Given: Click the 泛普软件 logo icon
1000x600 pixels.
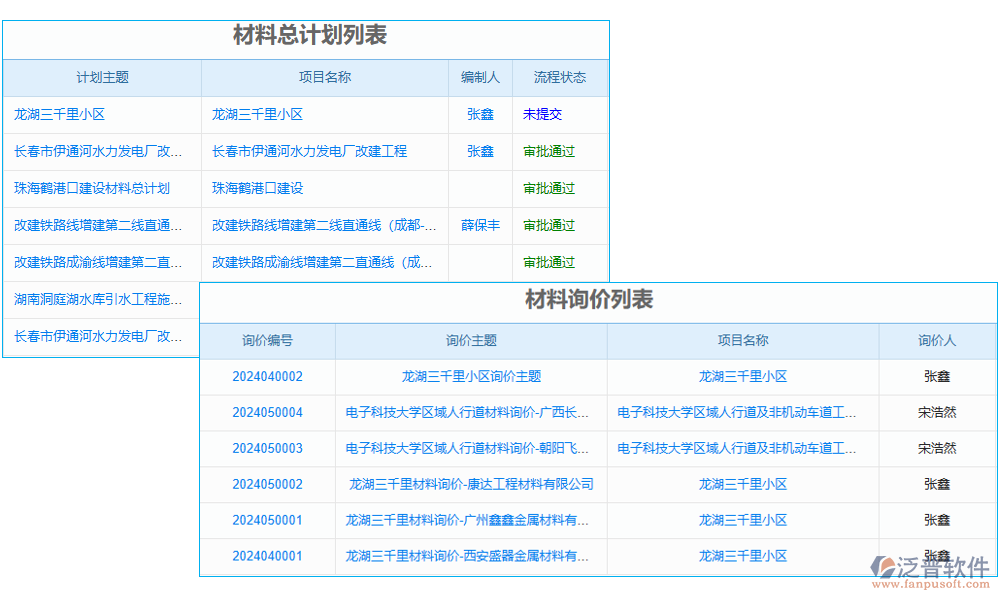Looking at the screenshot, I should tap(883, 564).
